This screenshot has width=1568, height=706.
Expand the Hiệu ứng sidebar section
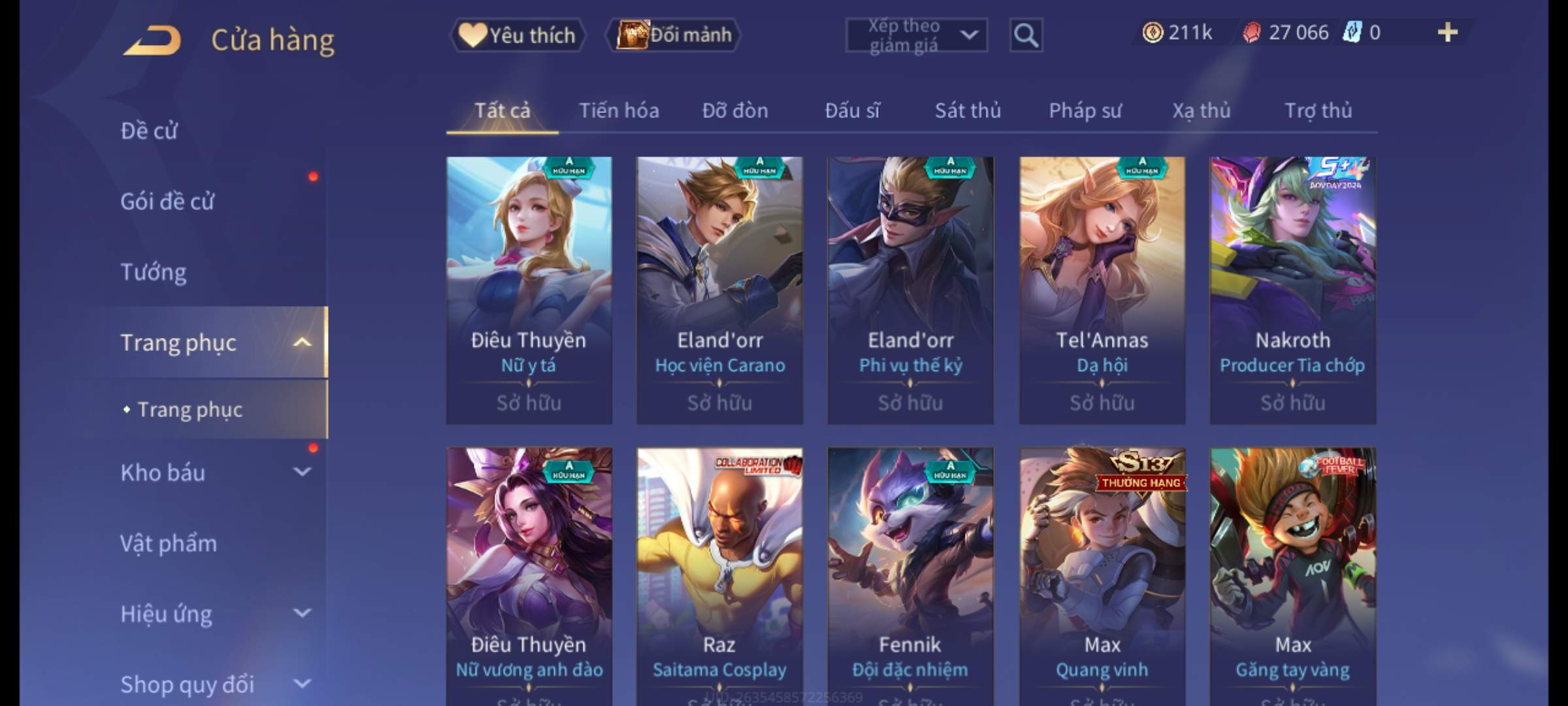pyautogui.click(x=302, y=613)
